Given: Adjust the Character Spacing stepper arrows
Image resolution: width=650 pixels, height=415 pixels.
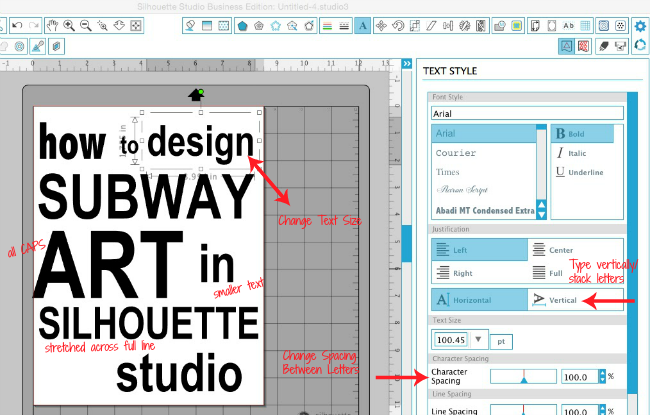Looking at the screenshot, I should click(x=602, y=376).
